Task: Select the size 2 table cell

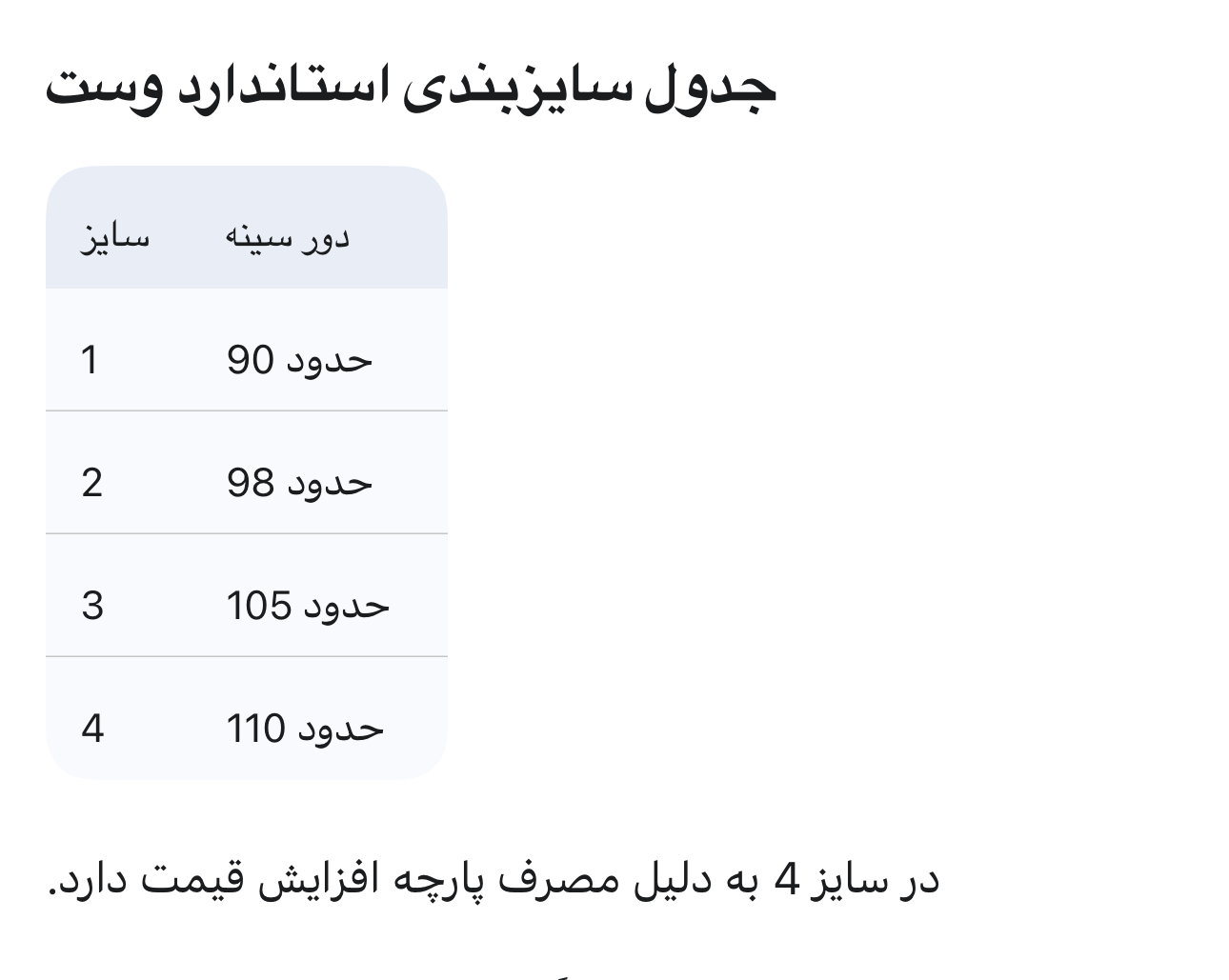Action: coord(91,483)
